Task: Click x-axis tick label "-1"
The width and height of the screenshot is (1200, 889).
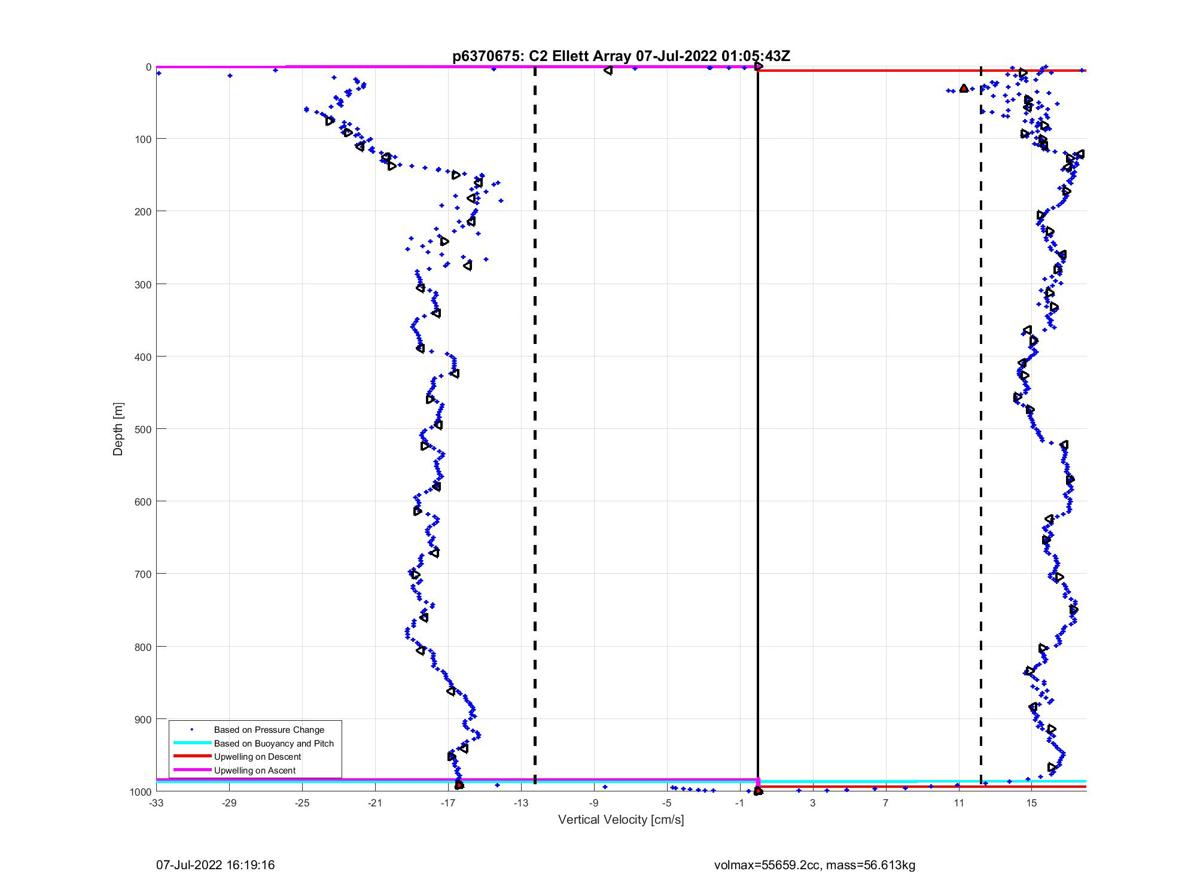Action: tap(740, 802)
